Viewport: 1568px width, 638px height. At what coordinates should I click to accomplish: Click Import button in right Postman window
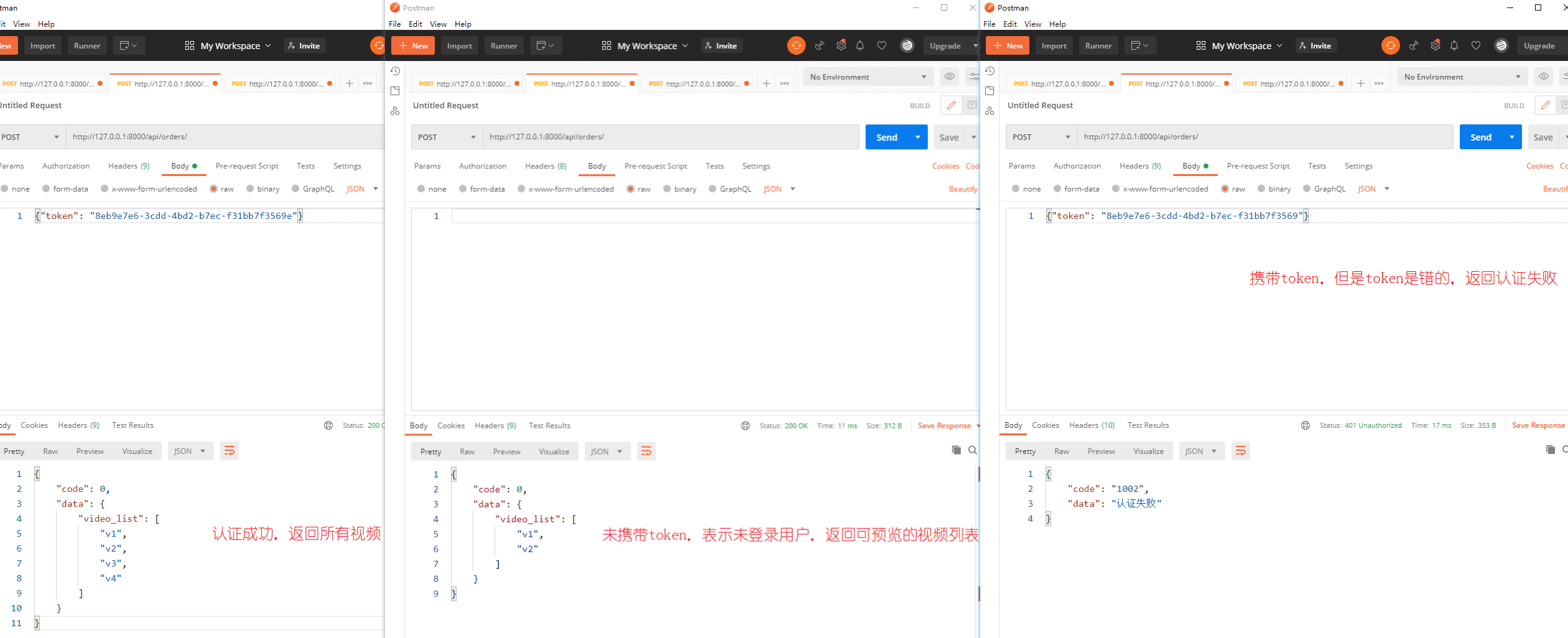pos(1054,45)
